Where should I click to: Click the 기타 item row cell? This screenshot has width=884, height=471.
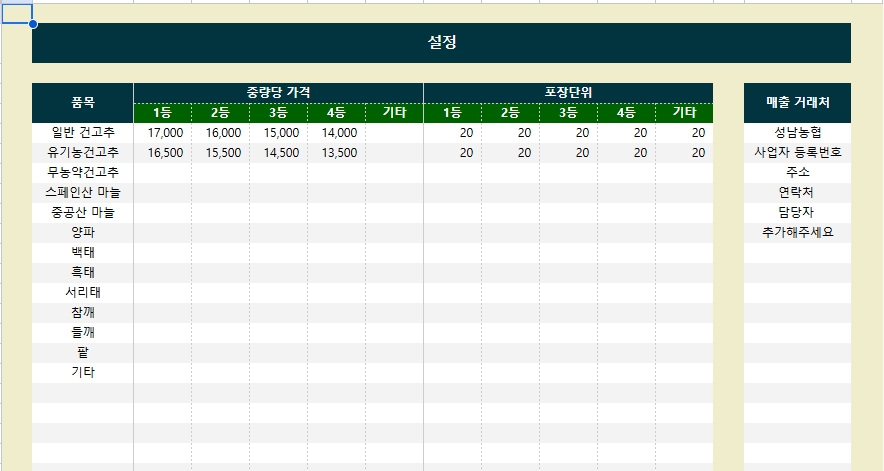coord(83,373)
